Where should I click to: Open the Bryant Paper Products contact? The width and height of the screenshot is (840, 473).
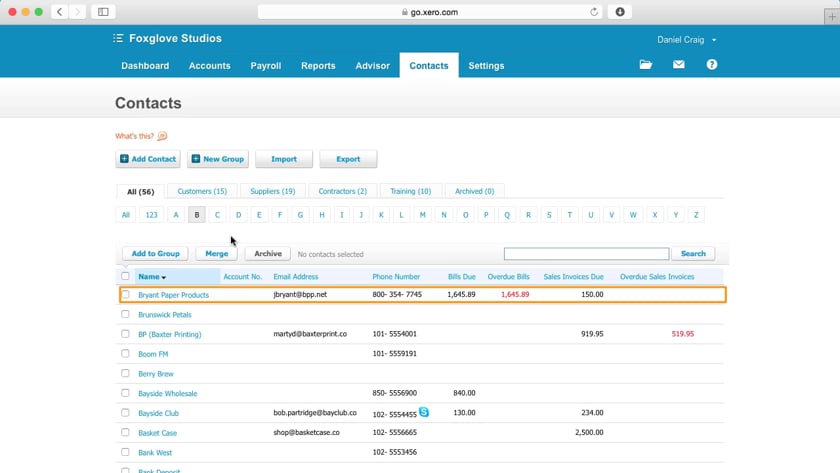174,295
